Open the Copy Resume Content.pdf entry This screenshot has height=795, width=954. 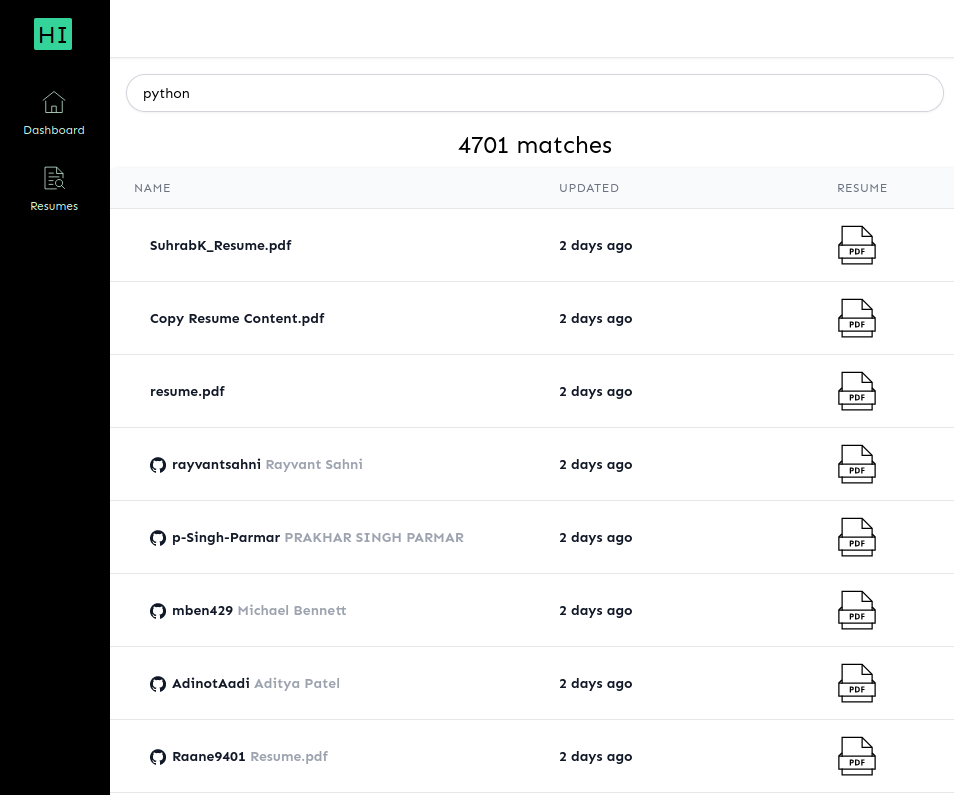[x=237, y=318]
